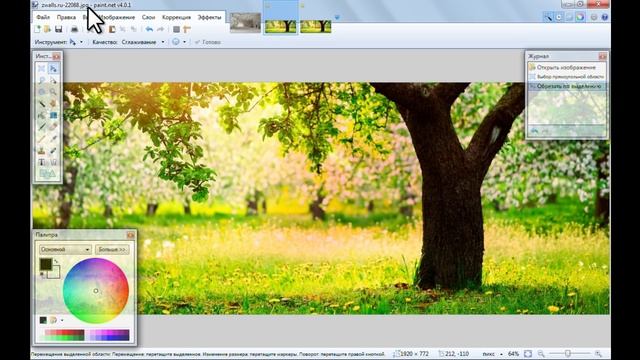The image size is (640, 360).
Task: Click the Undo arrow in main toolbar
Action: point(149,29)
